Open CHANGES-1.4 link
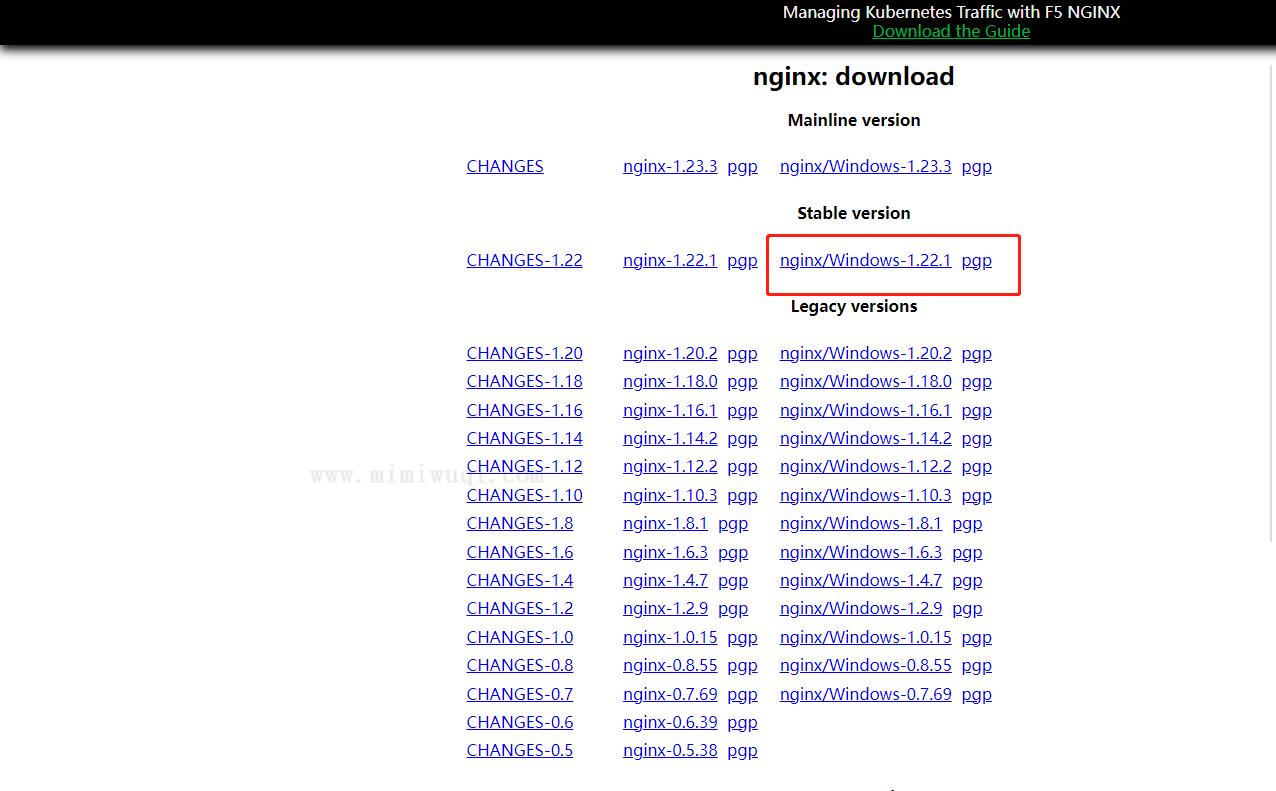1276x791 pixels. click(x=519, y=580)
